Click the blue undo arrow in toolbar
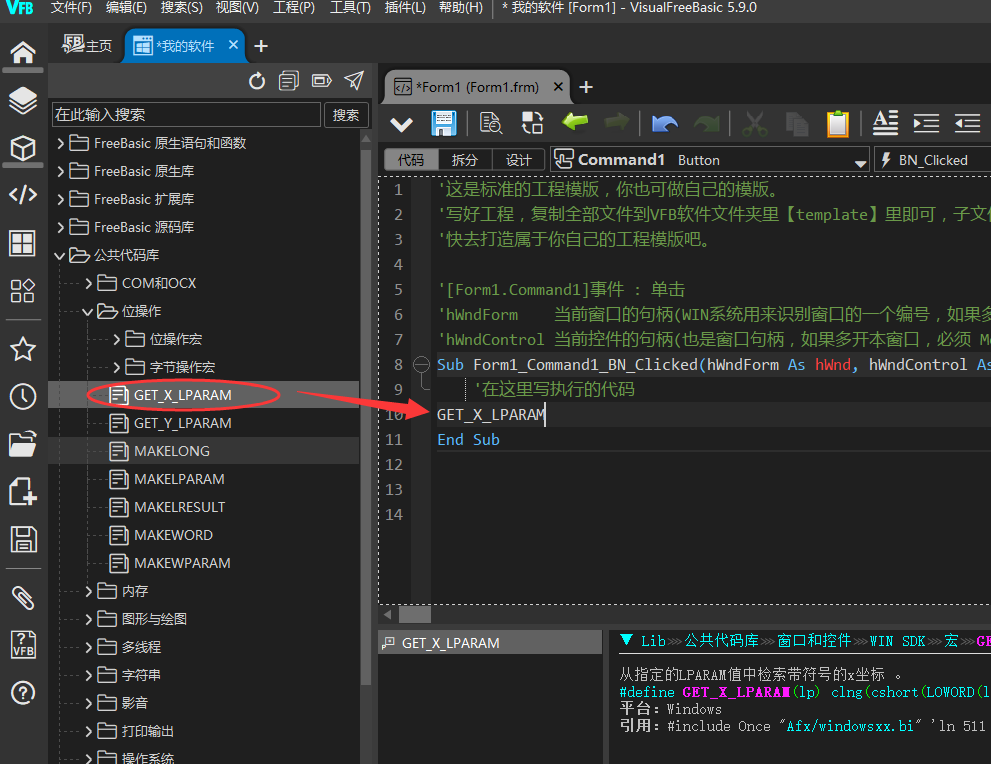The width and height of the screenshot is (991, 764). point(664,123)
